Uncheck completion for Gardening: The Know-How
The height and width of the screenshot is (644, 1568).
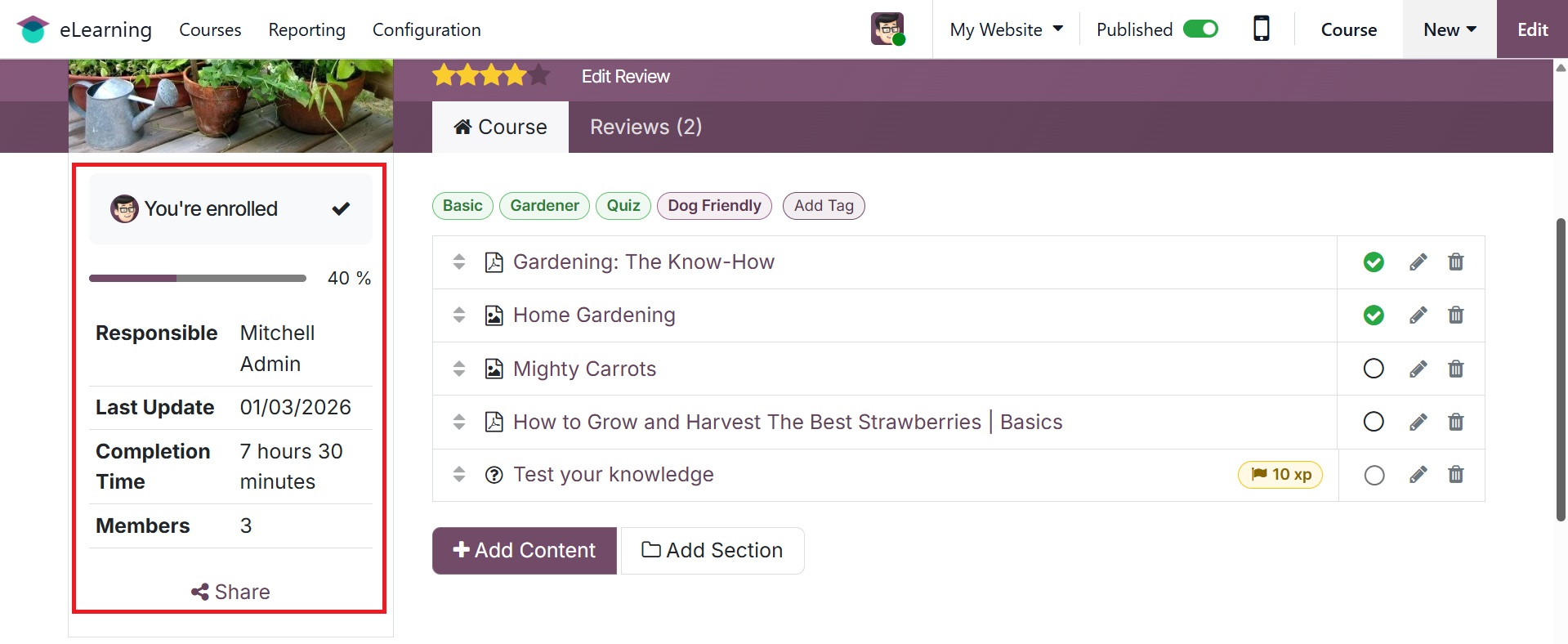(x=1374, y=262)
